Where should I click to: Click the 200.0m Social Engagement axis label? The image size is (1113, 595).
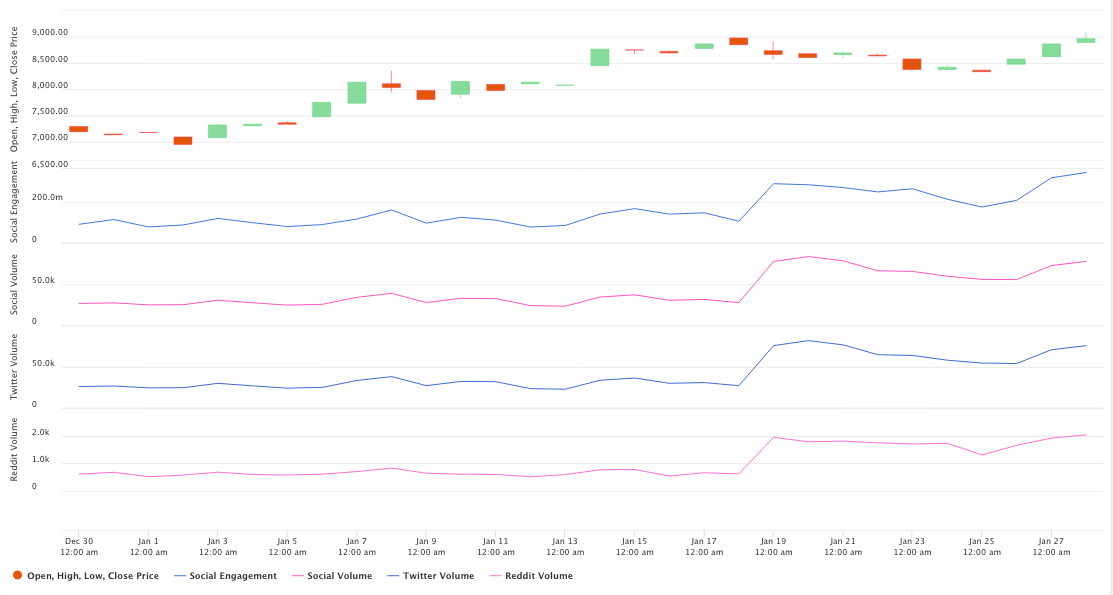pos(48,197)
